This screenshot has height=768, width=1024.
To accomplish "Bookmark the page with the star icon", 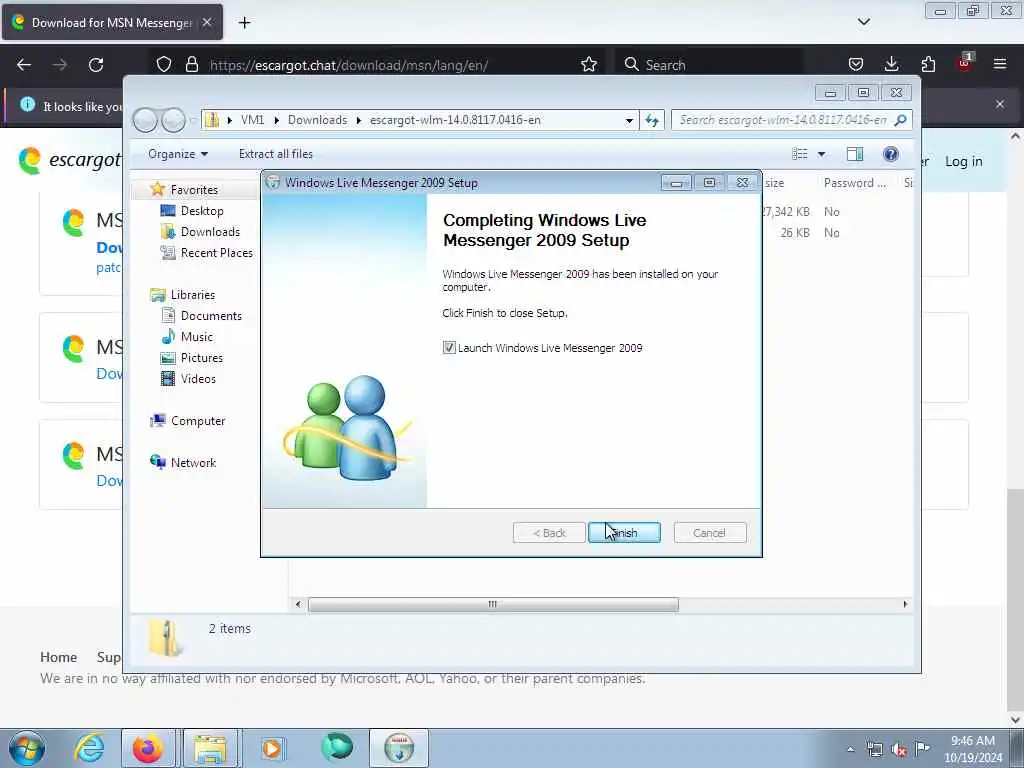I will [589, 65].
